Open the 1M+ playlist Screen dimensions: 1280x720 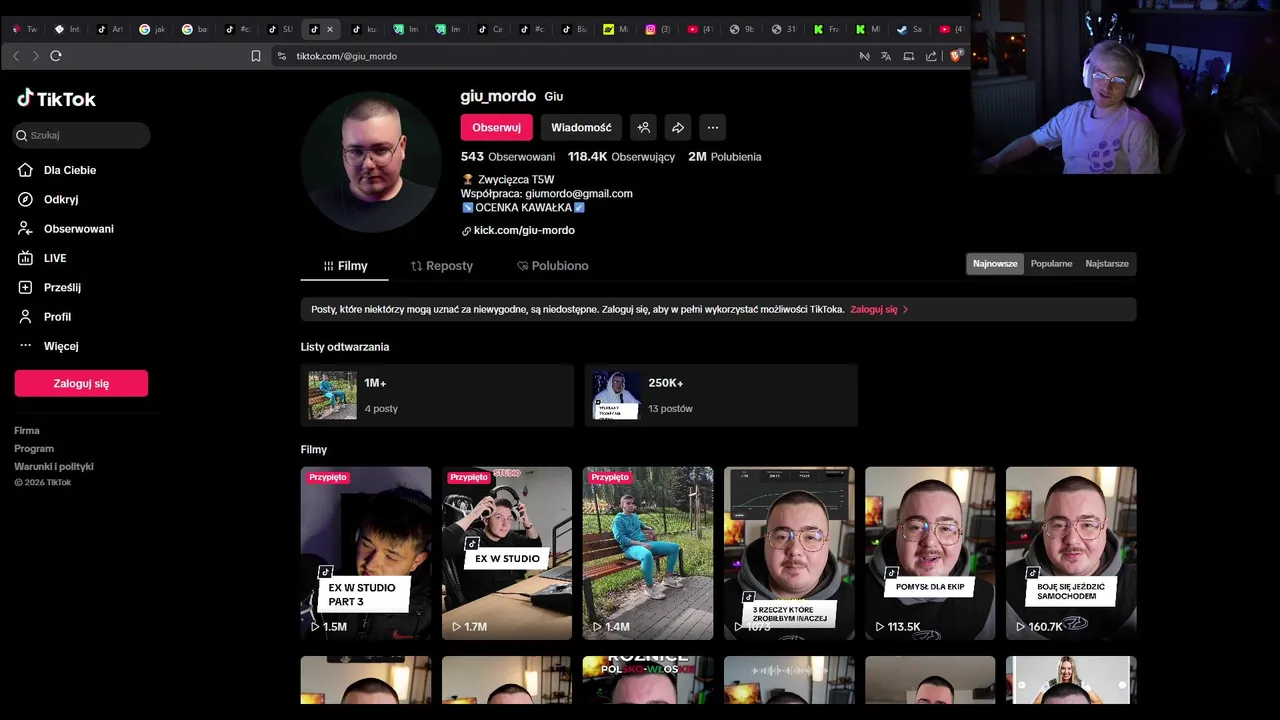click(437, 396)
